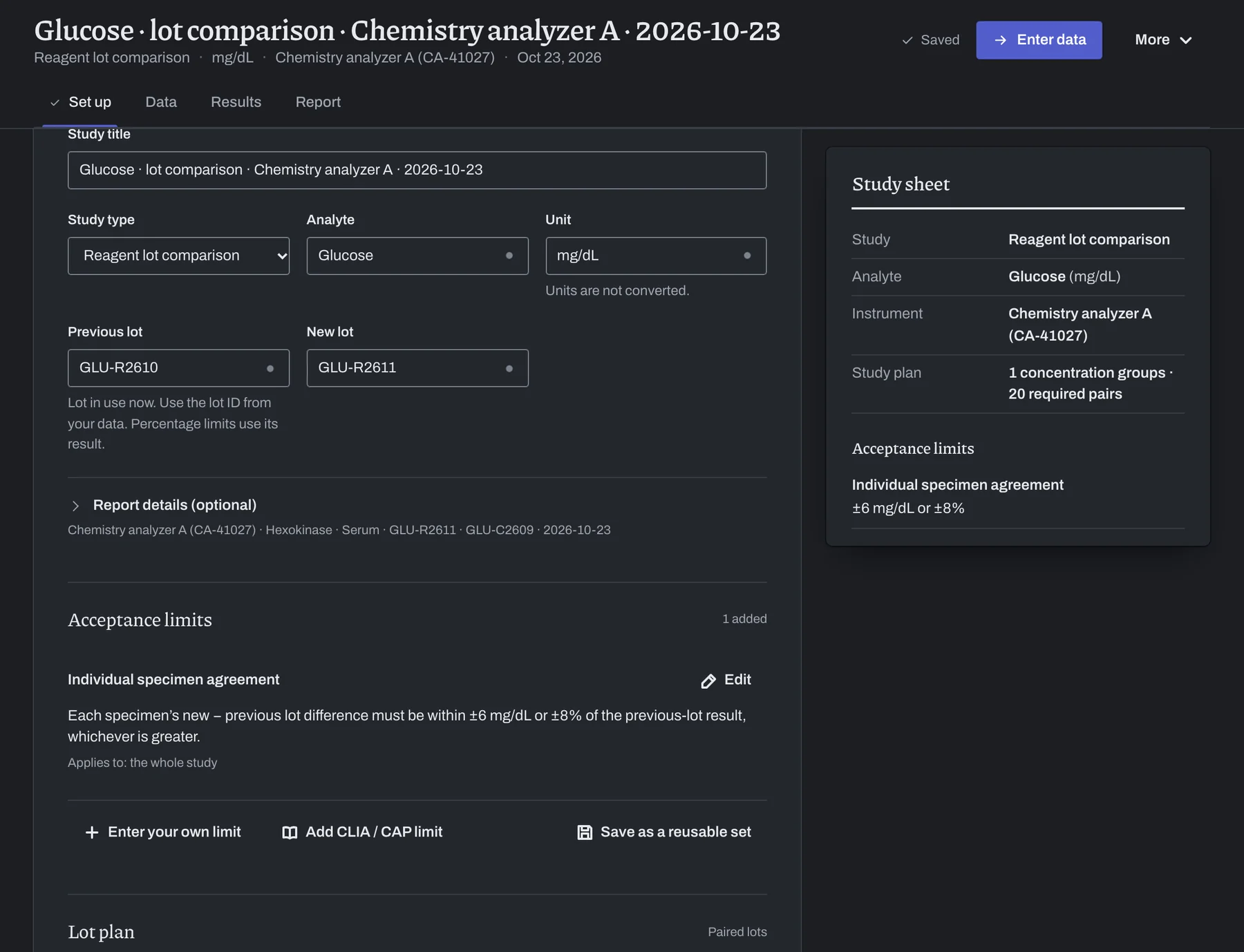The width and height of the screenshot is (1244, 952).
Task: Click Add CLIA / CAP limit
Action: (x=362, y=832)
